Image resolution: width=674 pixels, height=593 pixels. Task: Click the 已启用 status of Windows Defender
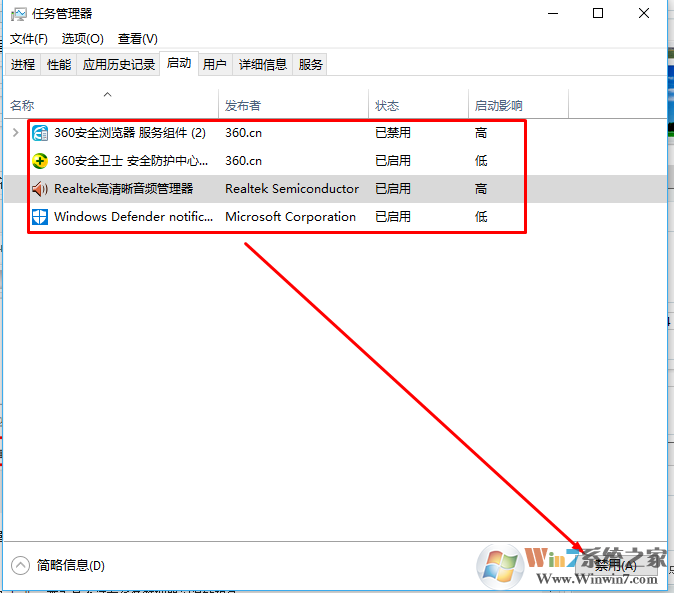(x=393, y=217)
